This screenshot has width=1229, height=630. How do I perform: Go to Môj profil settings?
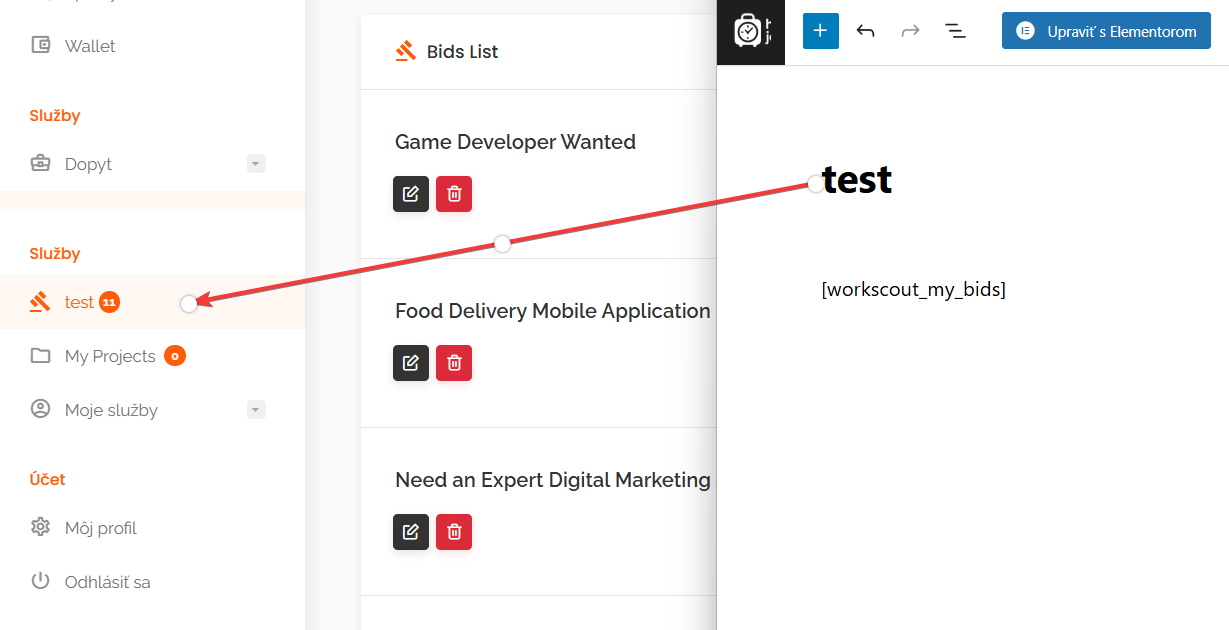[100, 528]
